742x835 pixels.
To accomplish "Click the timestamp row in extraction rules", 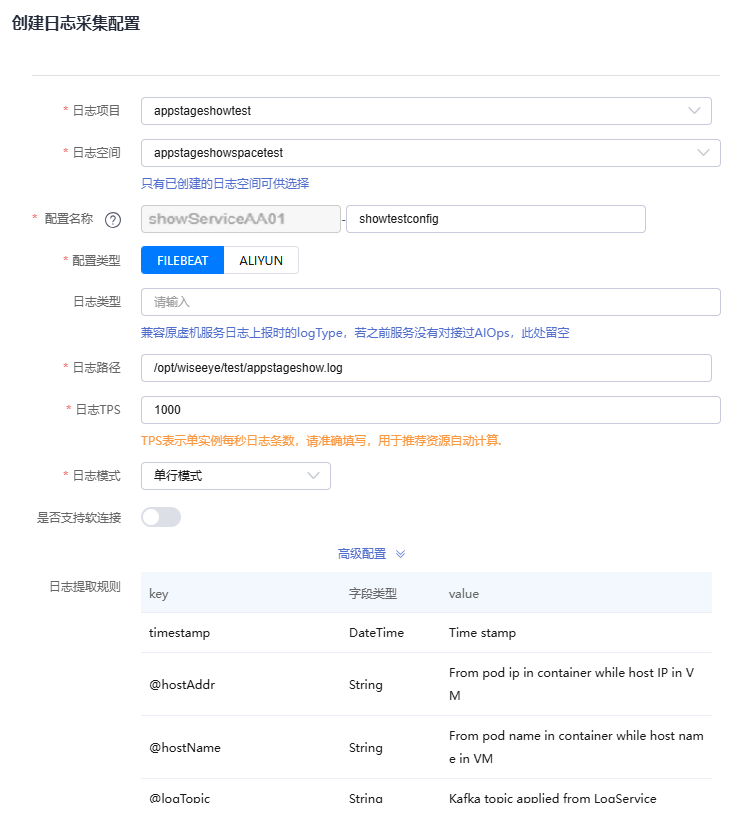I will [x=426, y=633].
